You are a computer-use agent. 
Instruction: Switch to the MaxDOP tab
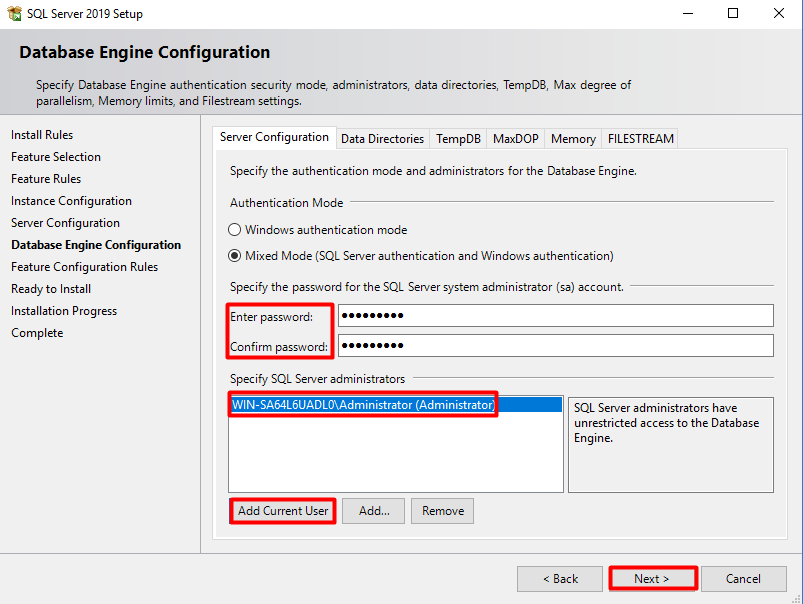point(516,139)
